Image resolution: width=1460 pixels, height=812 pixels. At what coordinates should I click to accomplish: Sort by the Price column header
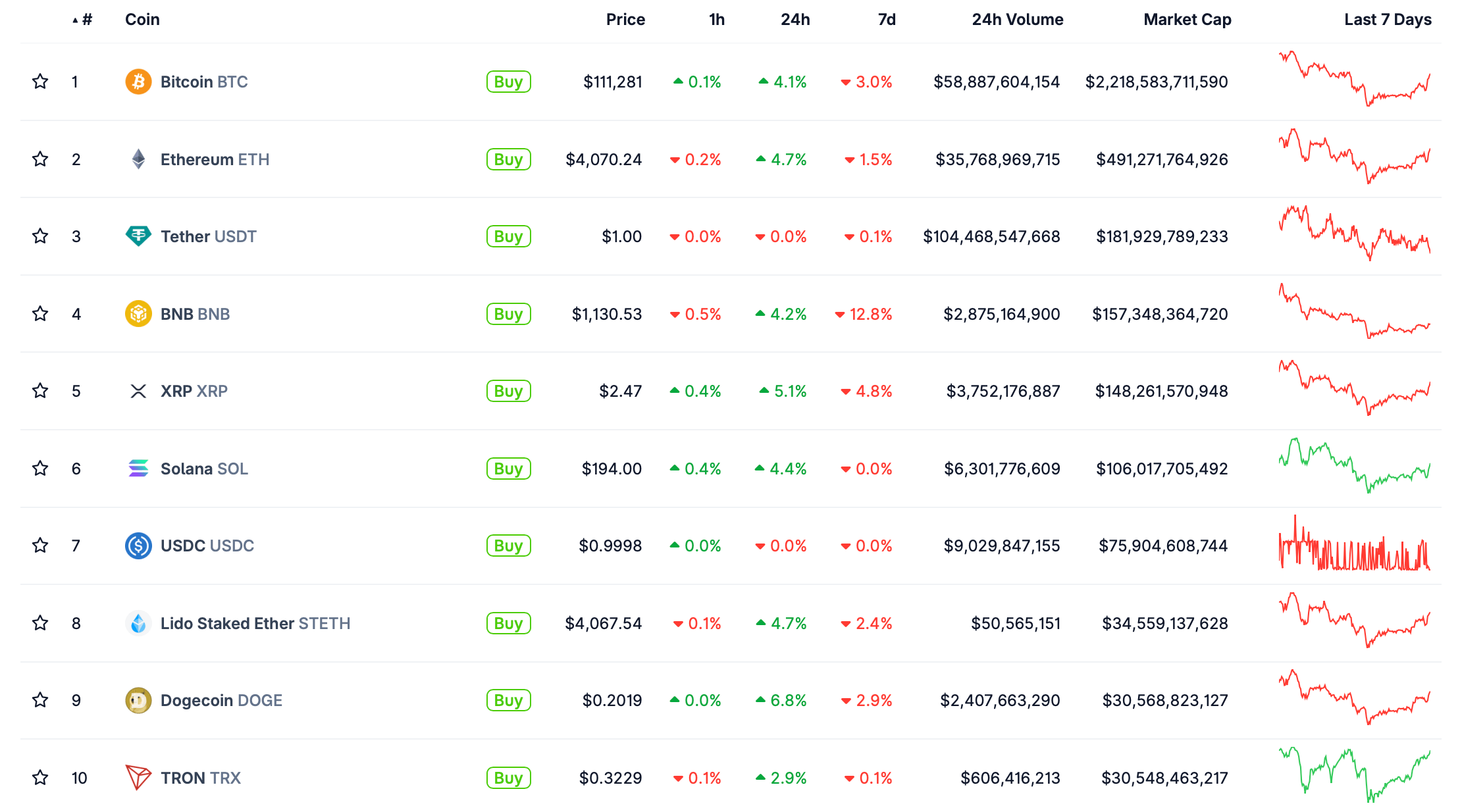tap(625, 20)
